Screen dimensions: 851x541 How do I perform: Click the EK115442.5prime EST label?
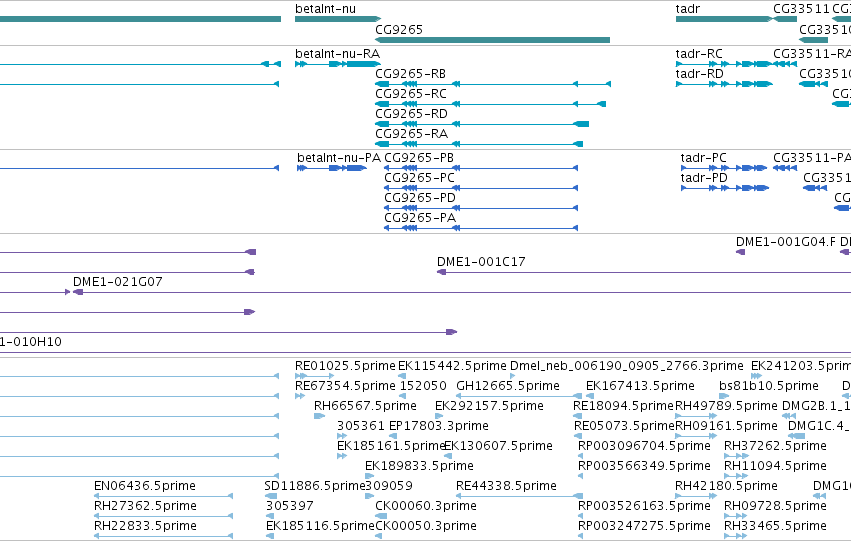pyautogui.click(x=452, y=366)
